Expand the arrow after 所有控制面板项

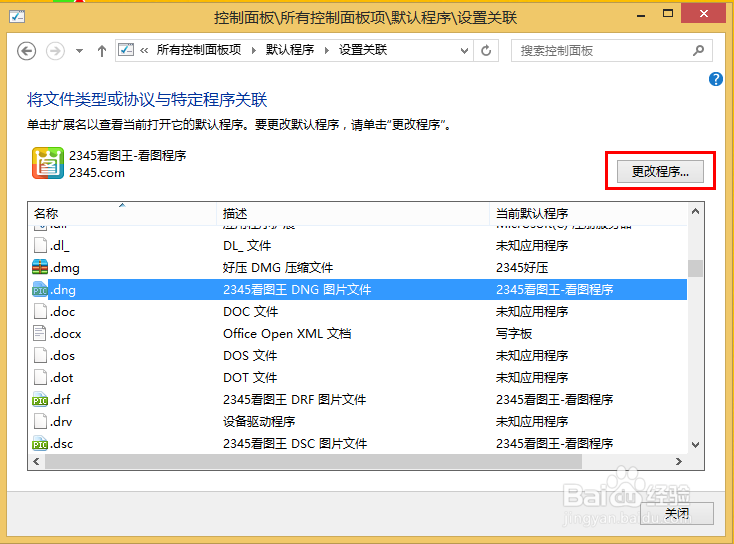254,50
